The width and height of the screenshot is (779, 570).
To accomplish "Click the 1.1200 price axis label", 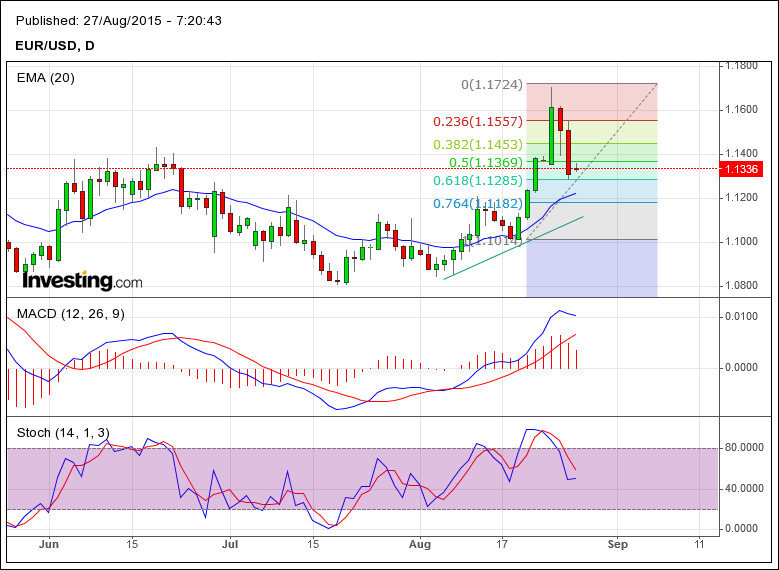I will pos(741,198).
